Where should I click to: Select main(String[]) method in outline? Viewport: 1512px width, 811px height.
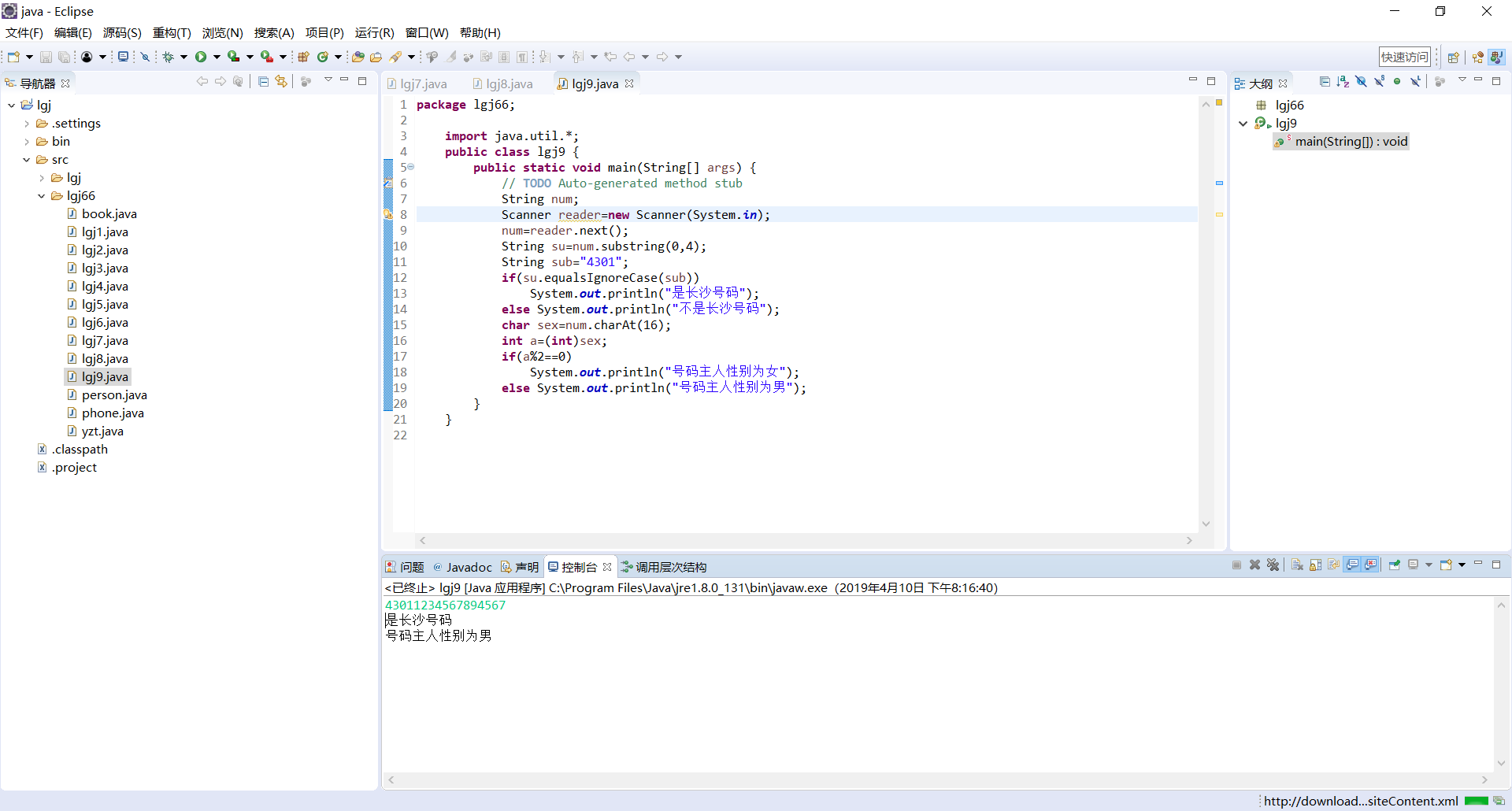pyautogui.click(x=1351, y=142)
